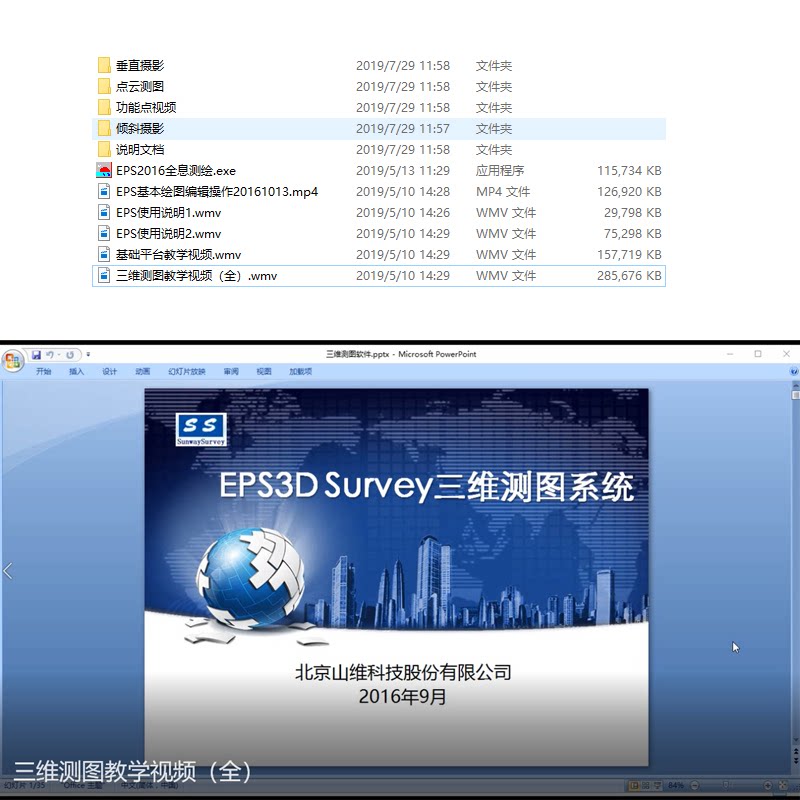Save the presentation with the floppy disk icon
800x800 pixels.
click(36, 355)
